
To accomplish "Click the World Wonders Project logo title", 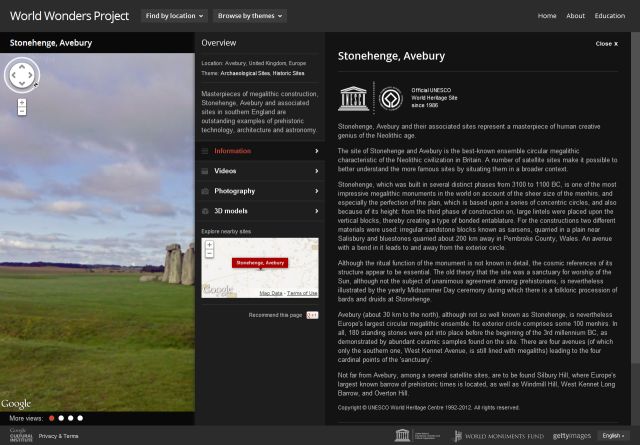I will 69,16.
